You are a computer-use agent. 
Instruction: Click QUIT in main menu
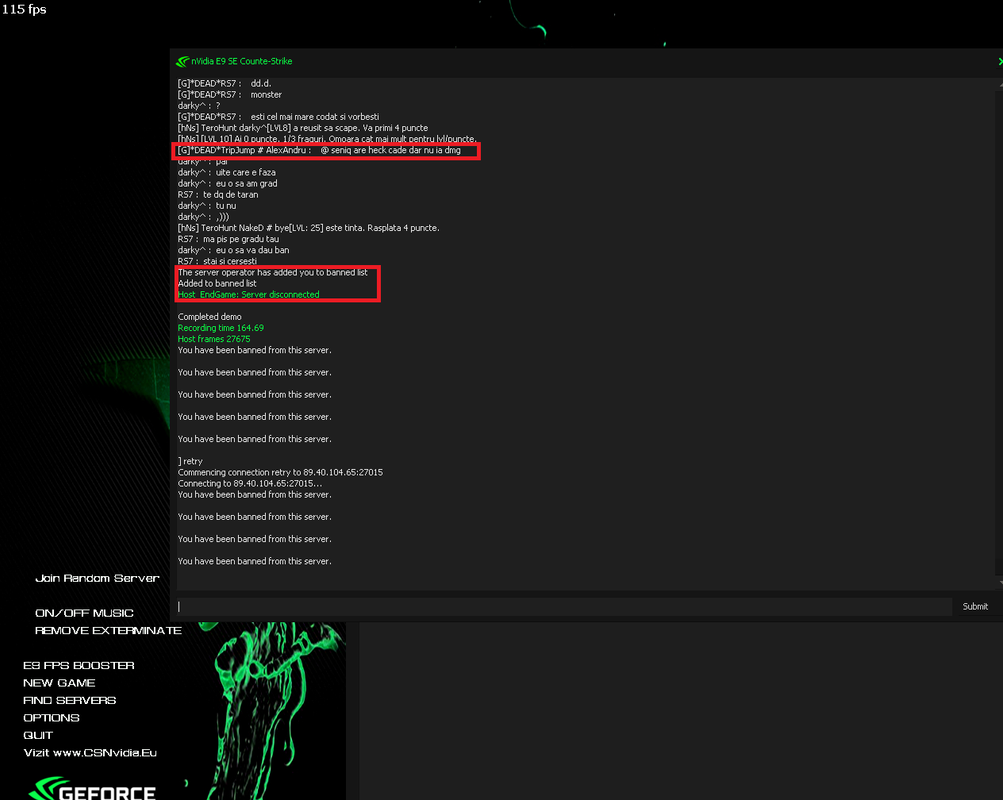38,735
